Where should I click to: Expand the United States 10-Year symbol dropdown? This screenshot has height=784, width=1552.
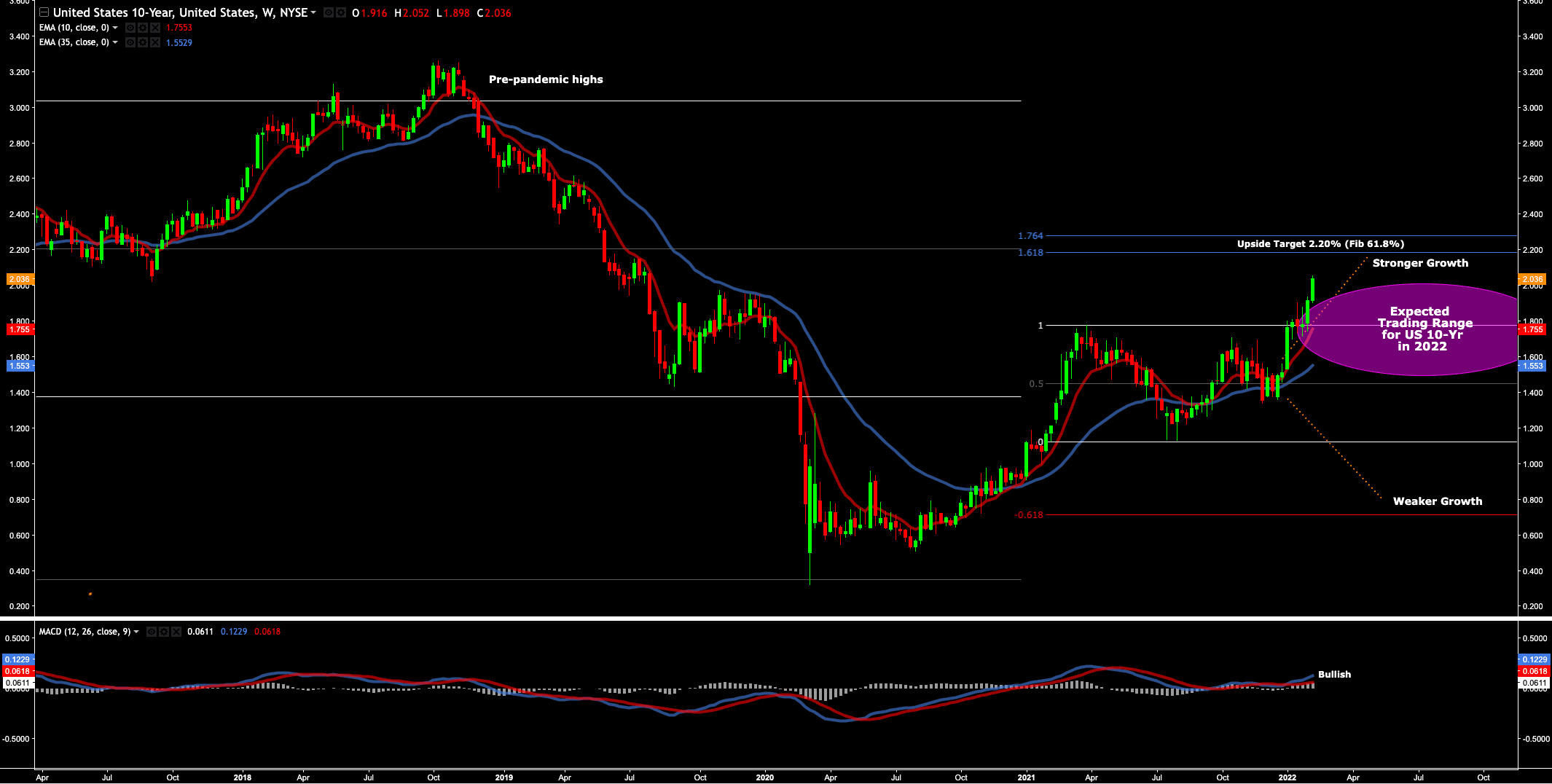click(x=313, y=13)
